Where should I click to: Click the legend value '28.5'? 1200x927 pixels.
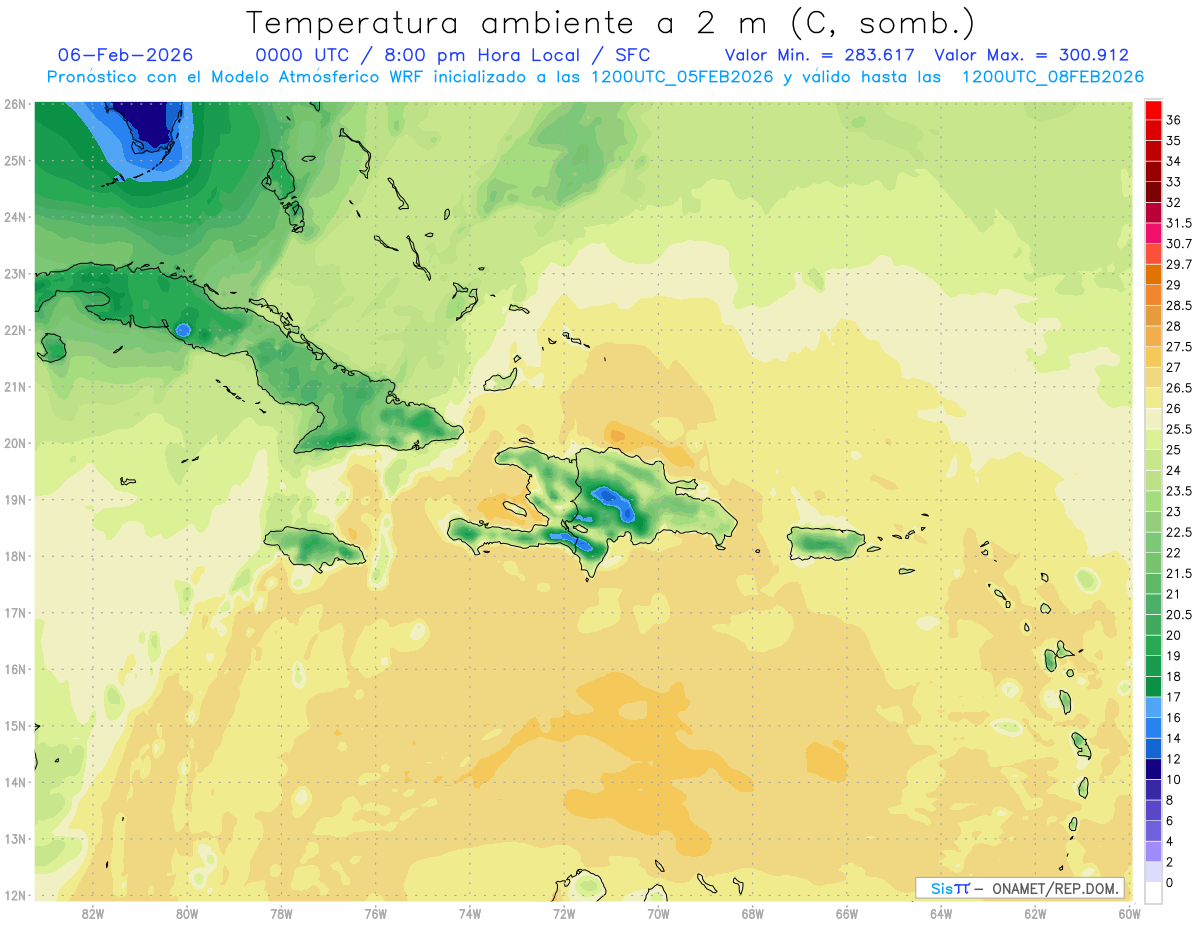tap(1179, 305)
